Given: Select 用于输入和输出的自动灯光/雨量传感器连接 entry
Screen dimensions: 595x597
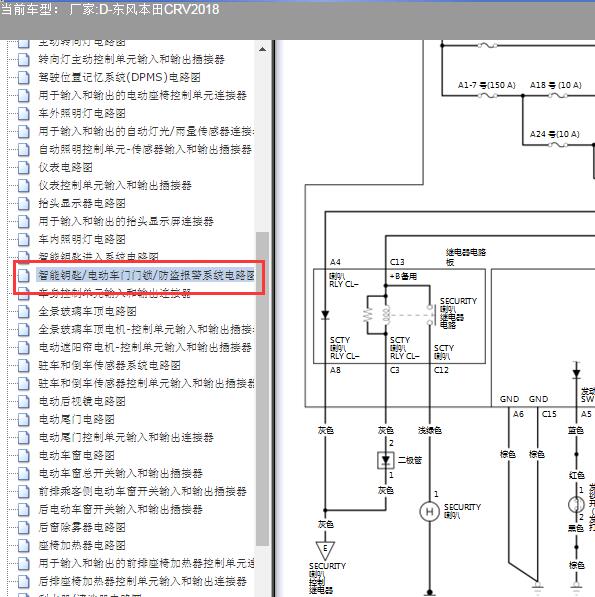Looking at the screenshot, I should (146, 132).
